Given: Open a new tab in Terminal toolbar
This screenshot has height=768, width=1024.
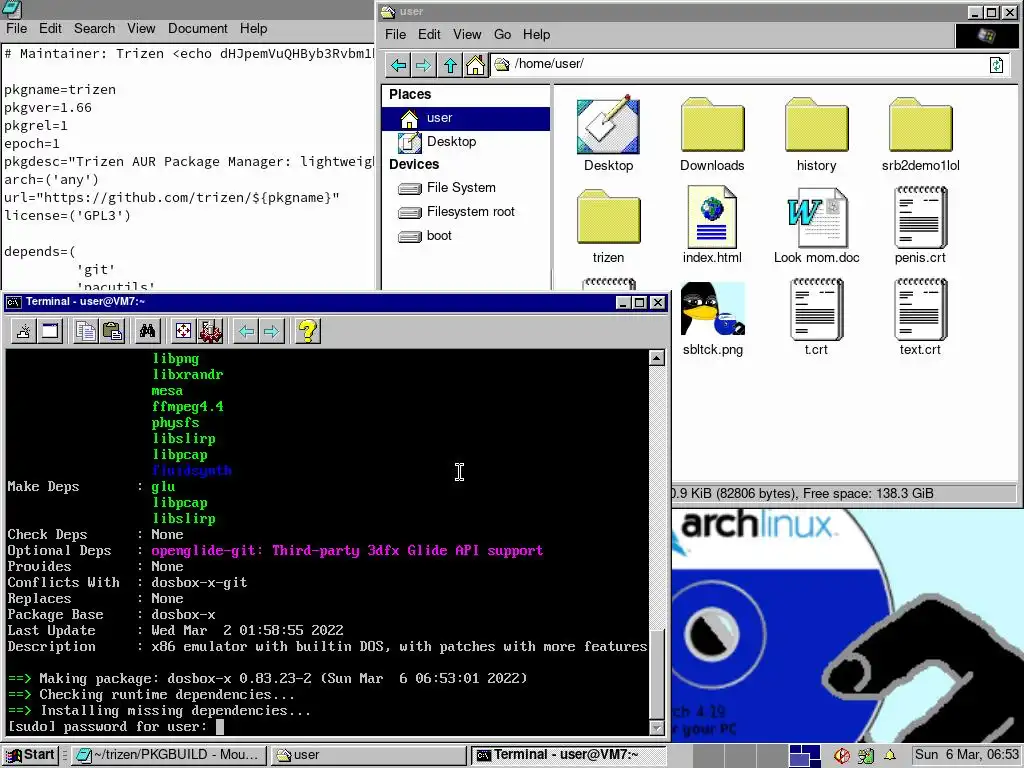Looking at the screenshot, I should (x=24, y=331).
